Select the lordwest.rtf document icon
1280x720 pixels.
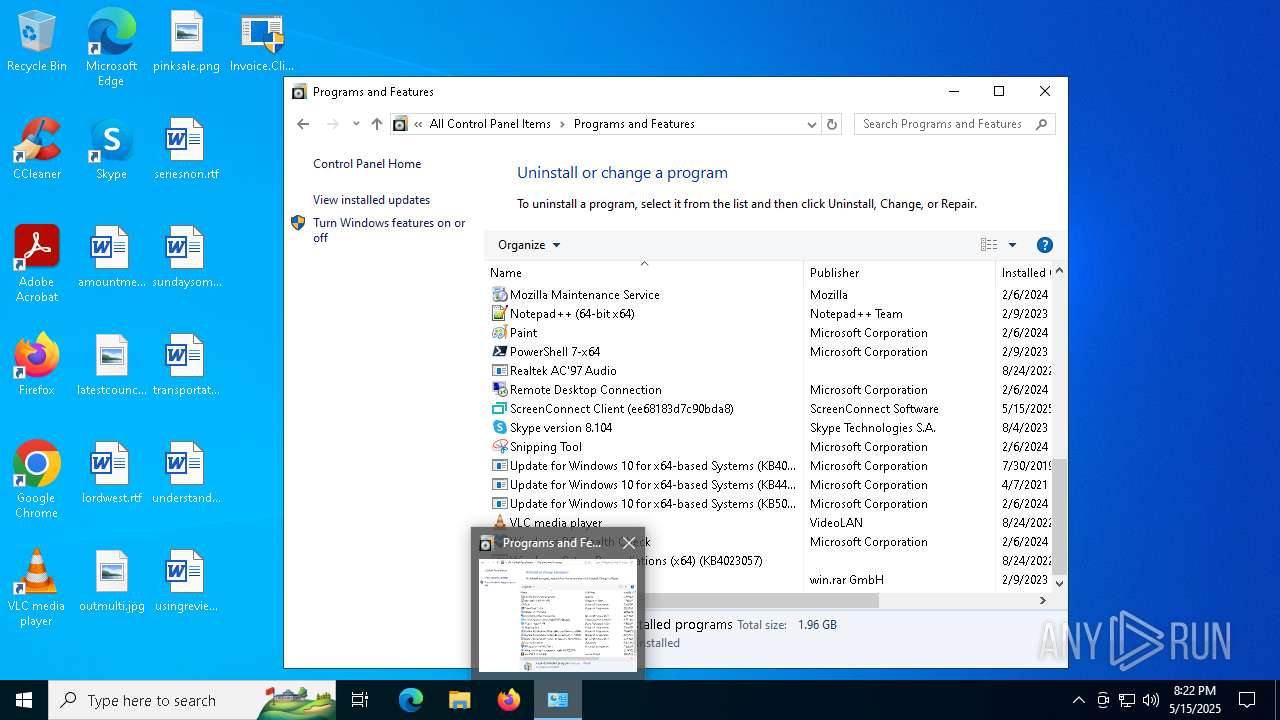(x=111, y=474)
